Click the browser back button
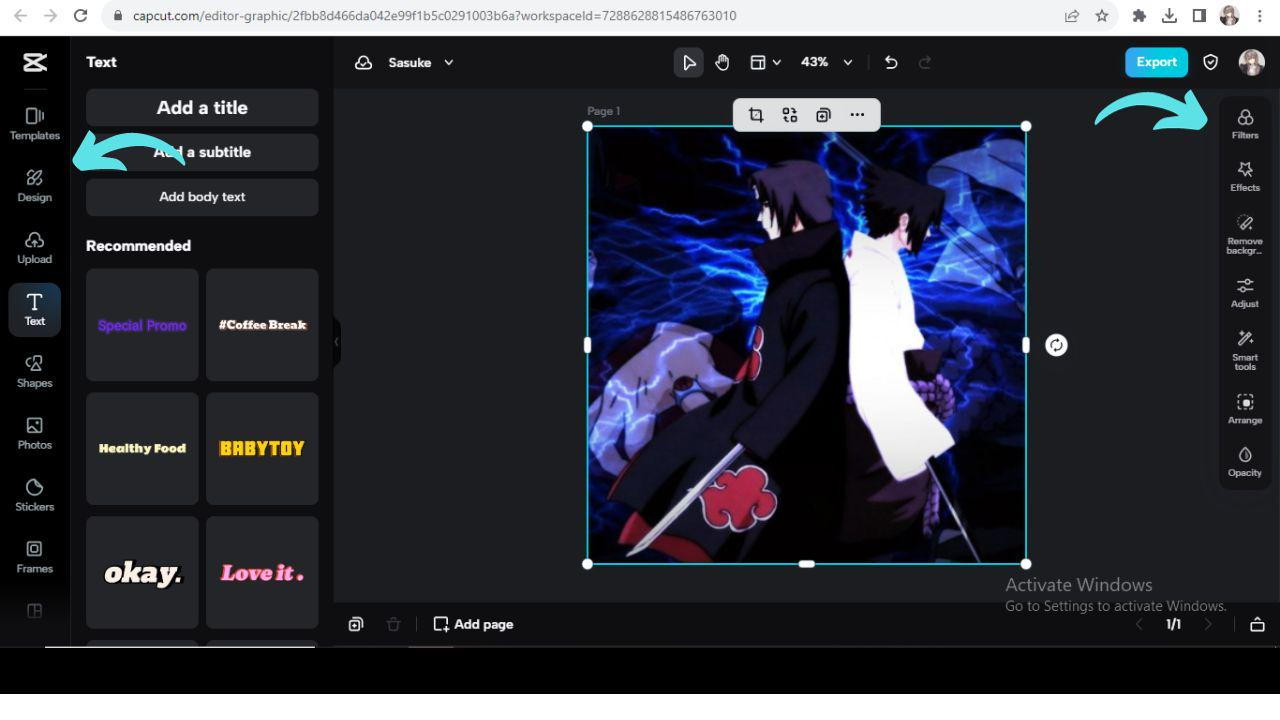This screenshot has width=1280, height=720. click(20, 16)
